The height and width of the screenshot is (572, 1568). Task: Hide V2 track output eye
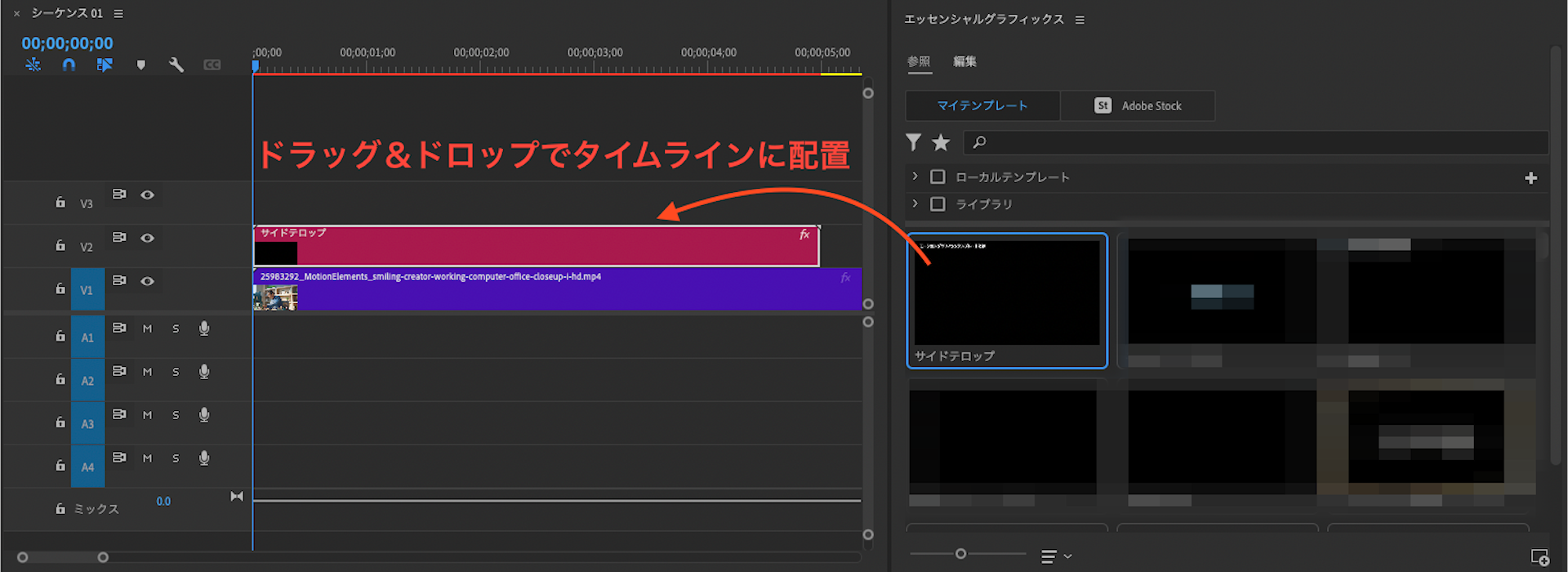147,238
